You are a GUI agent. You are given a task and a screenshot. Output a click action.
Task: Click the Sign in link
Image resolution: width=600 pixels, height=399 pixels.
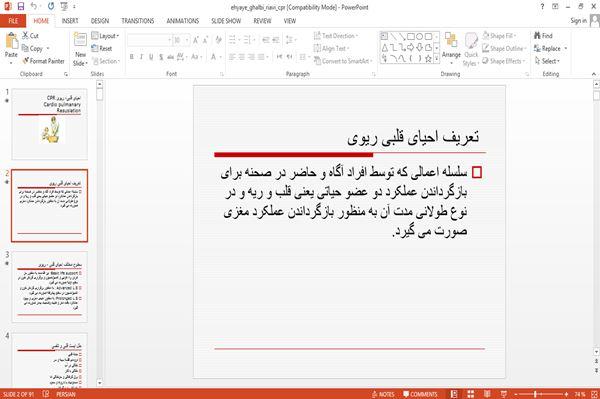(578, 21)
